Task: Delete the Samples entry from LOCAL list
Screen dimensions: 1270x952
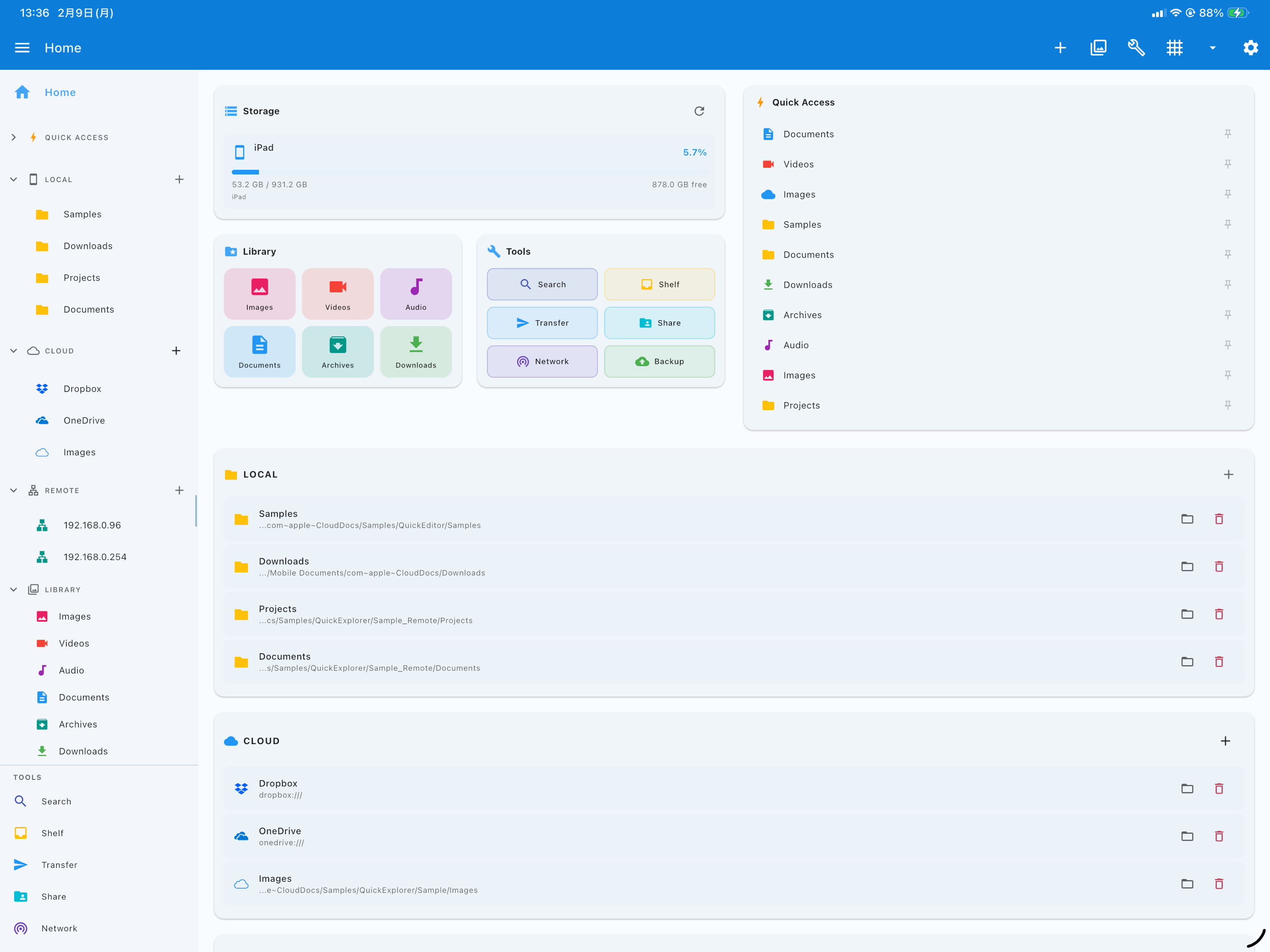Action: pos(1219,519)
